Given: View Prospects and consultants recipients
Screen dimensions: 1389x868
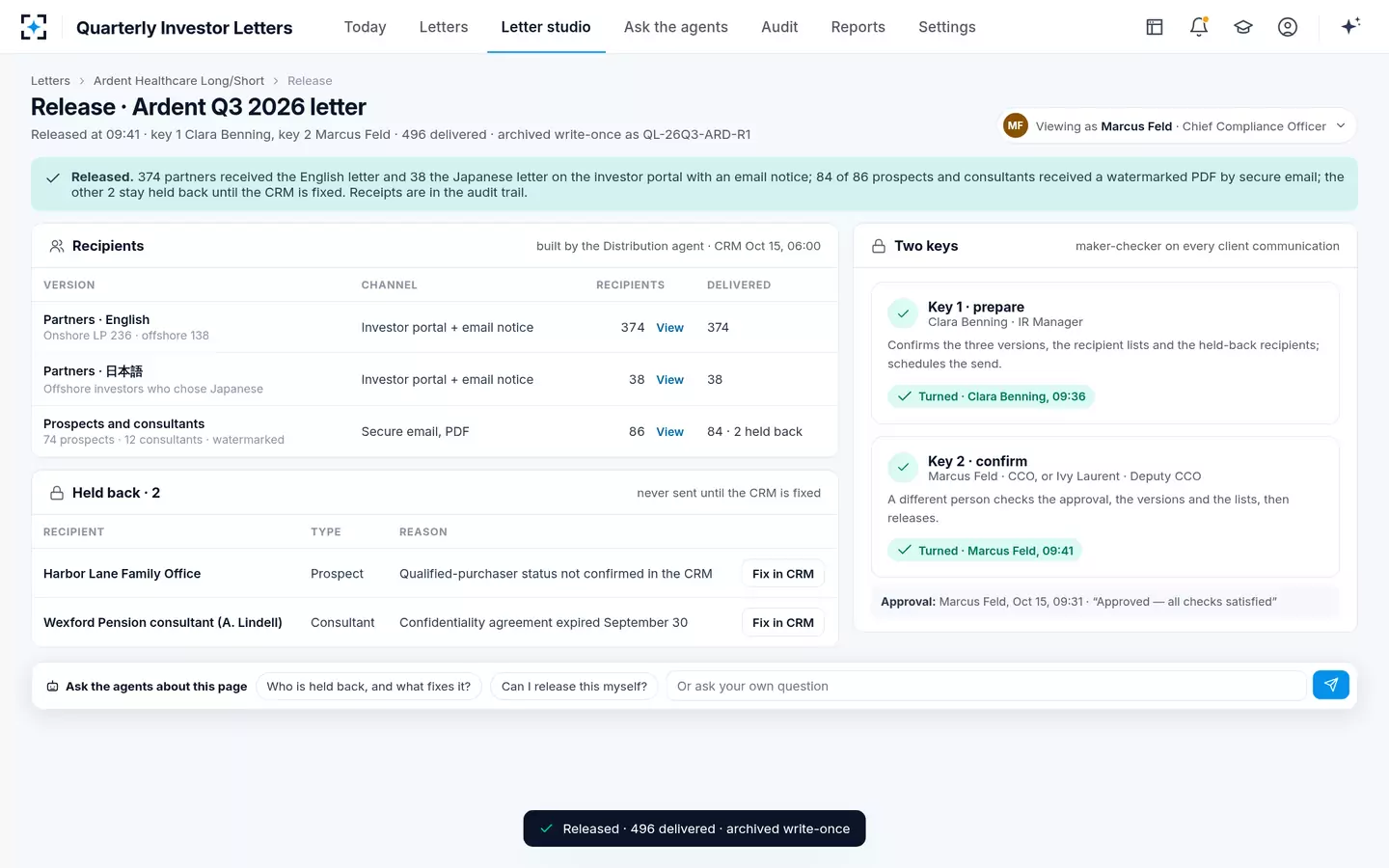Looking at the screenshot, I should pyautogui.click(x=670, y=432).
